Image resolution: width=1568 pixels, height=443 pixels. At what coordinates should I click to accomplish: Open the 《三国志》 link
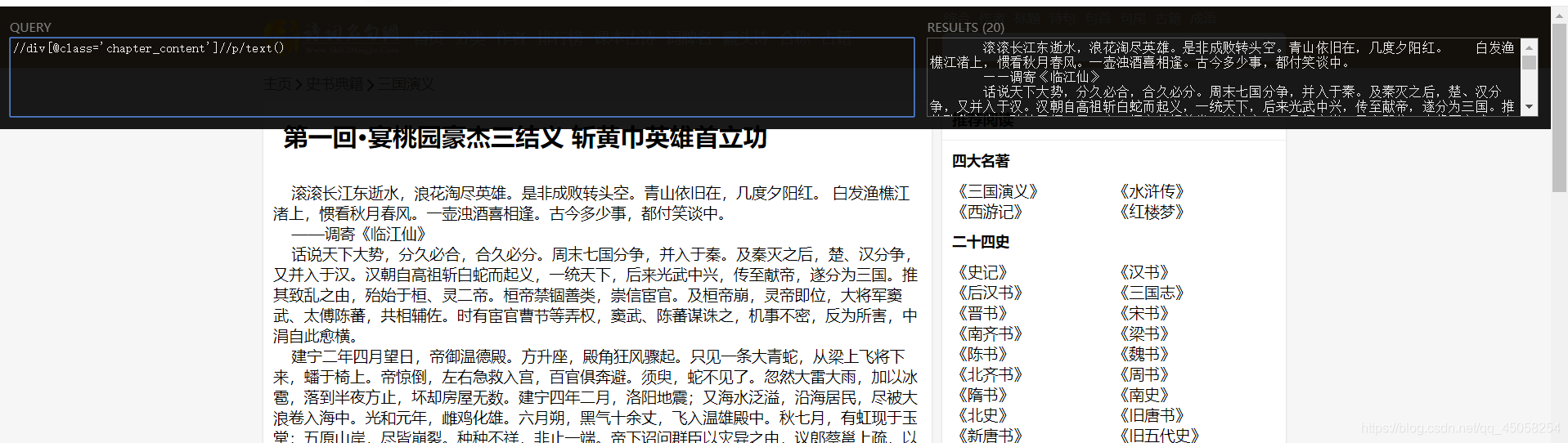coord(1152,293)
